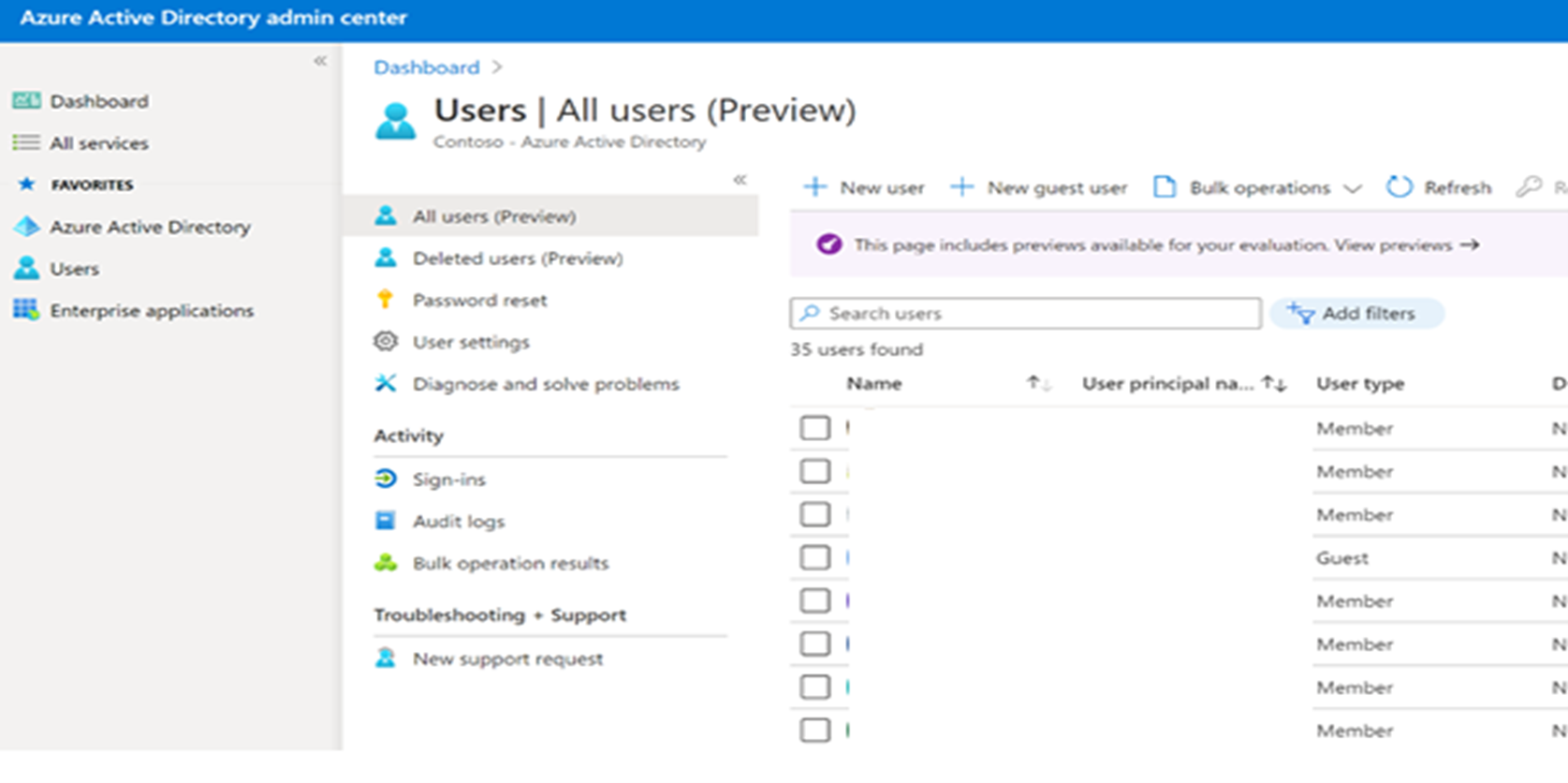The height and width of the screenshot is (783, 1568).
Task: Click New user button
Action: [x=864, y=187]
